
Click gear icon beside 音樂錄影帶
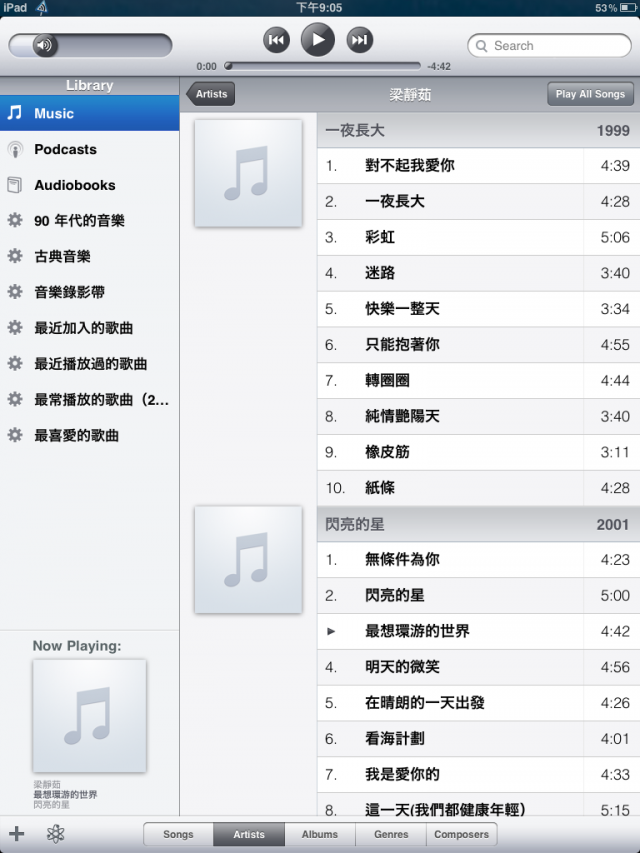[x=15, y=292]
